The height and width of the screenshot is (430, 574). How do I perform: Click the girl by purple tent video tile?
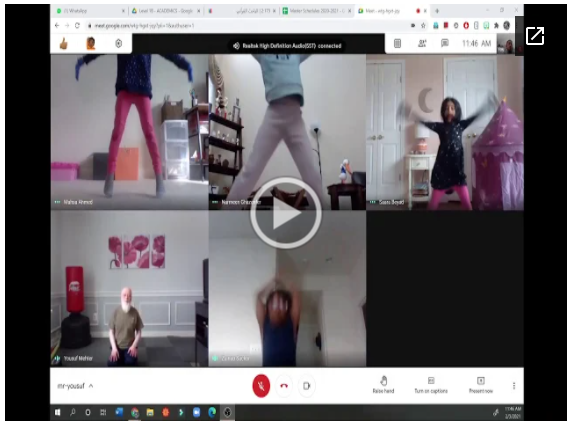point(445,132)
